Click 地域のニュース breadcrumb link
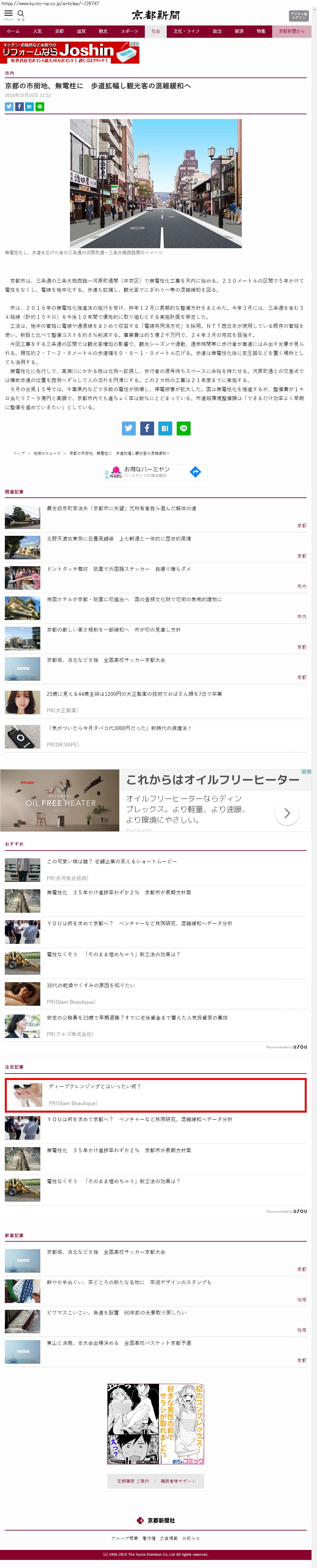This screenshot has height=1568, width=317. point(47,453)
